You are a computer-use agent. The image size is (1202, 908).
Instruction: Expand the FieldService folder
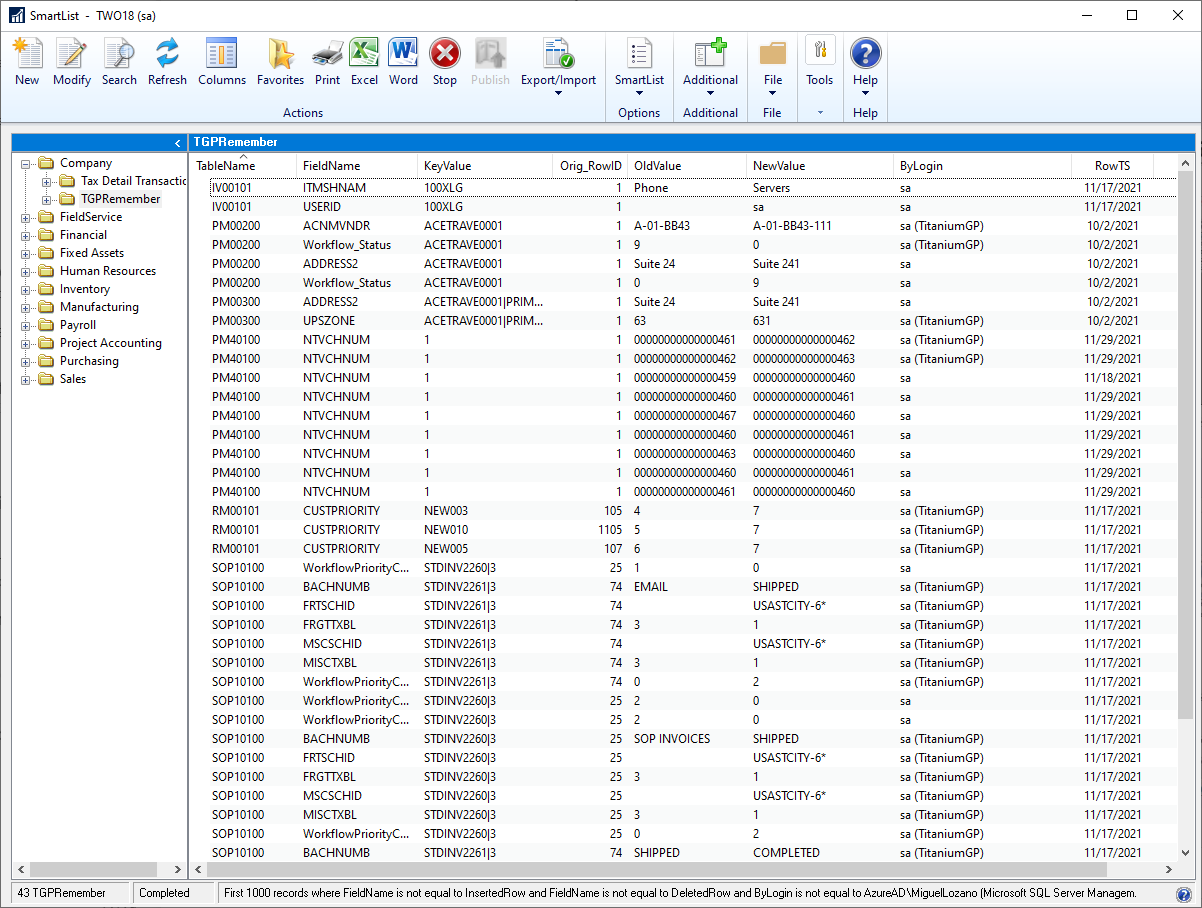coord(27,217)
